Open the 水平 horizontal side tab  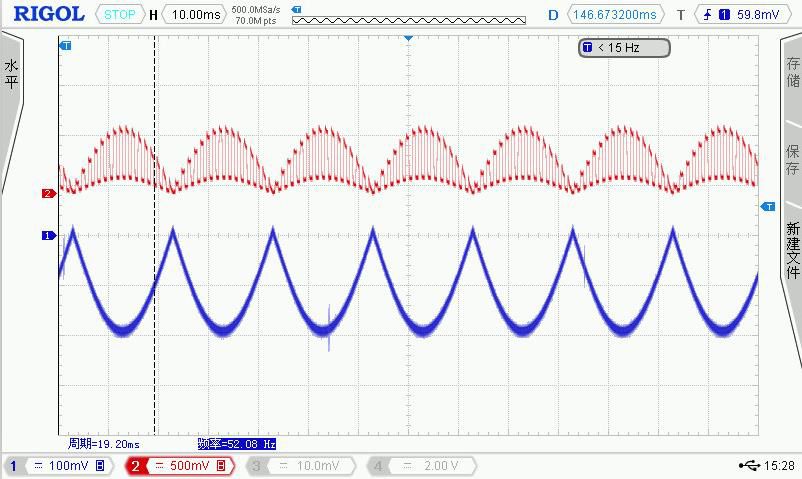(11, 74)
